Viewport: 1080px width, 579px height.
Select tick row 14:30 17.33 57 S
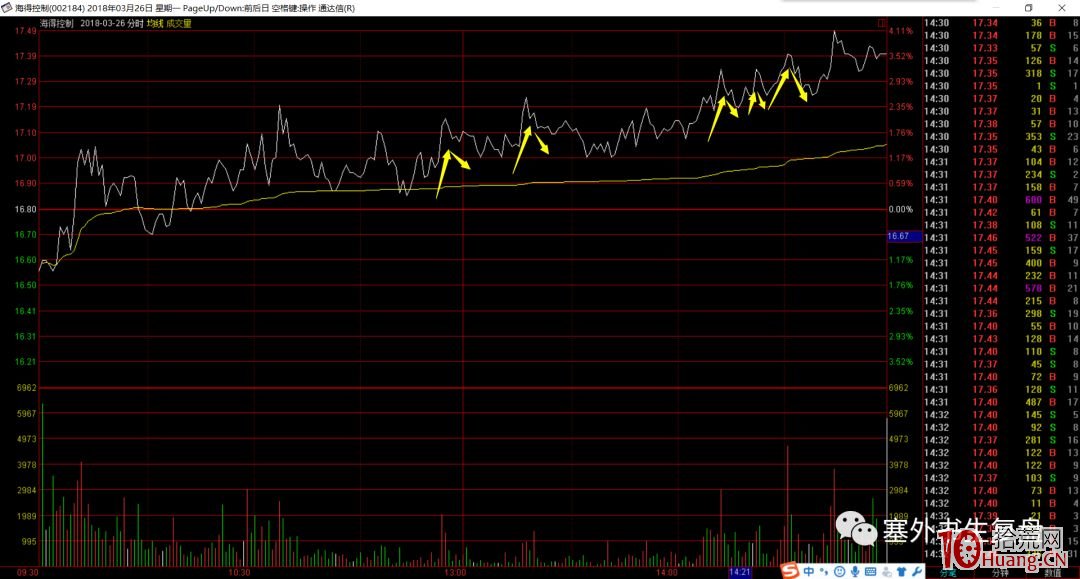point(1001,48)
